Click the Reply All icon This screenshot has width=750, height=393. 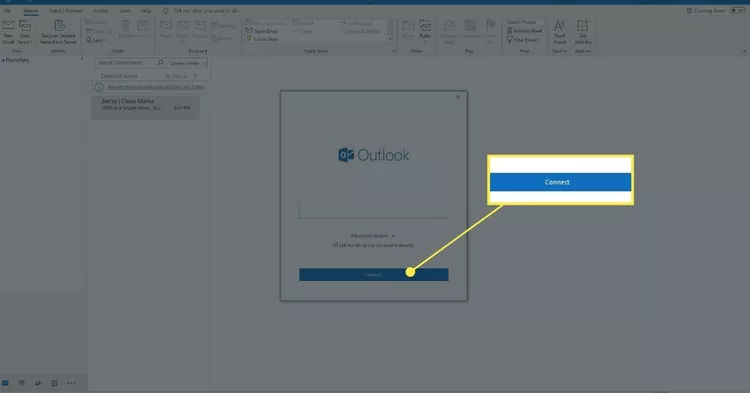[x=182, y=32]
